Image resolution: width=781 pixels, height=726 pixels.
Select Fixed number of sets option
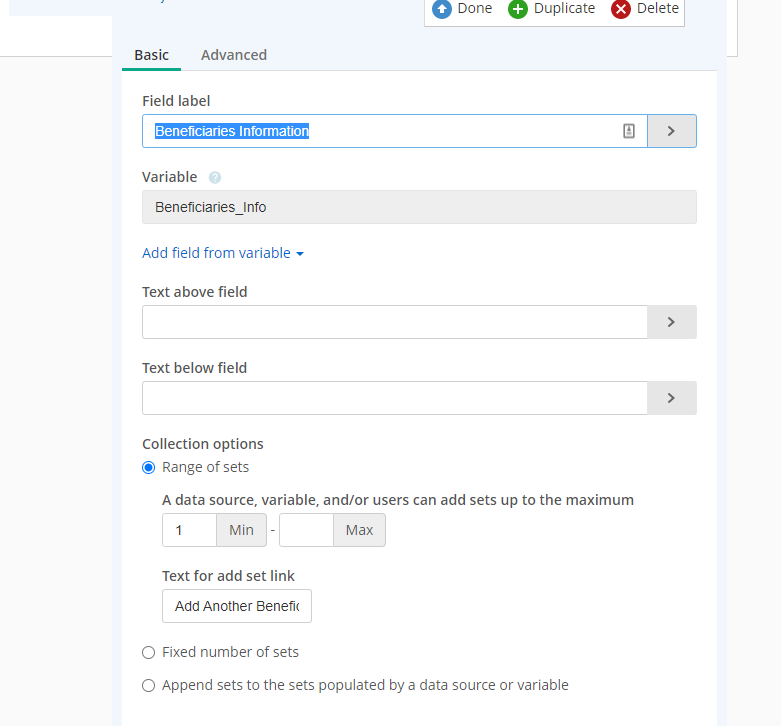pos(148,652)
